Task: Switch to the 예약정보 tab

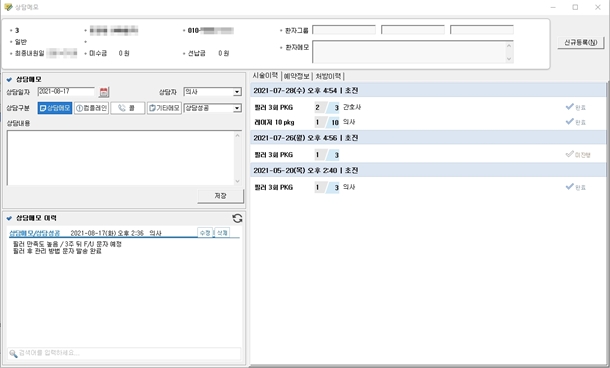Action: point(297,76)
